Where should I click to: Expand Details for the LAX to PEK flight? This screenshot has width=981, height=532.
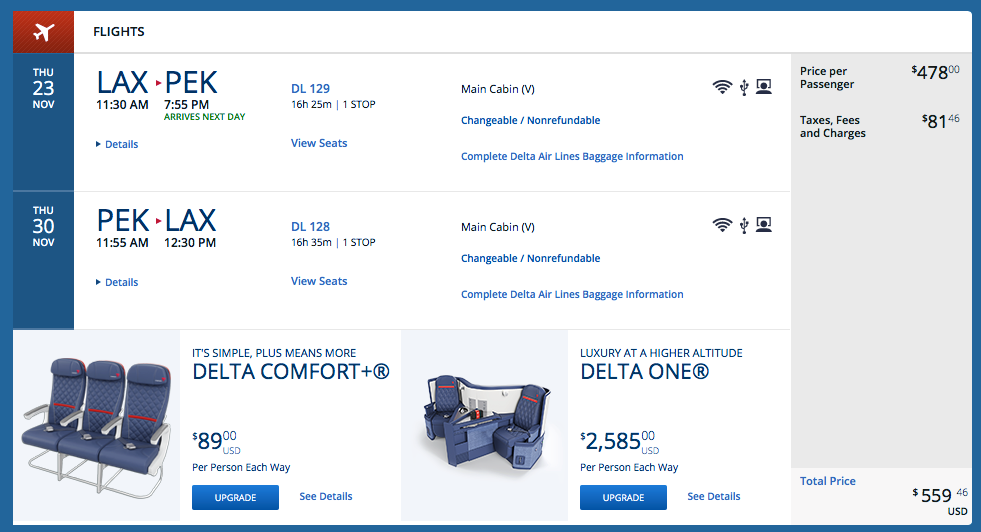click(x=118, y=144)
